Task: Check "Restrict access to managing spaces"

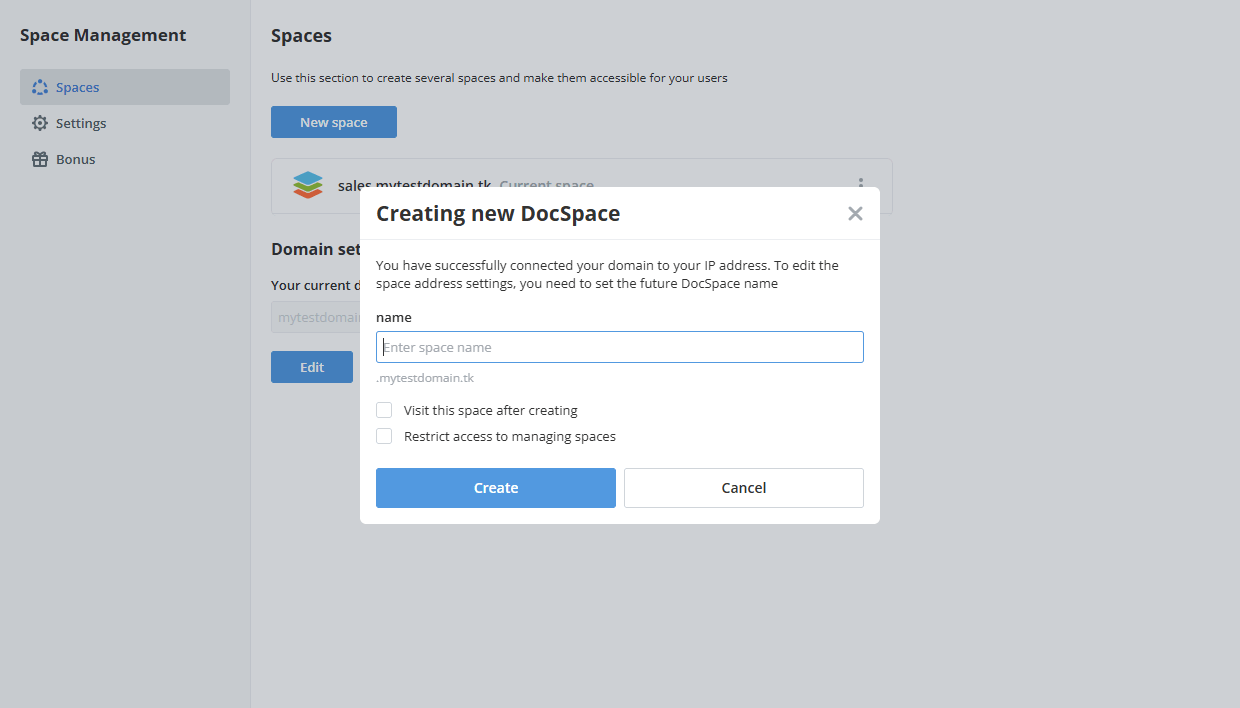Action: tap(384, 436)
